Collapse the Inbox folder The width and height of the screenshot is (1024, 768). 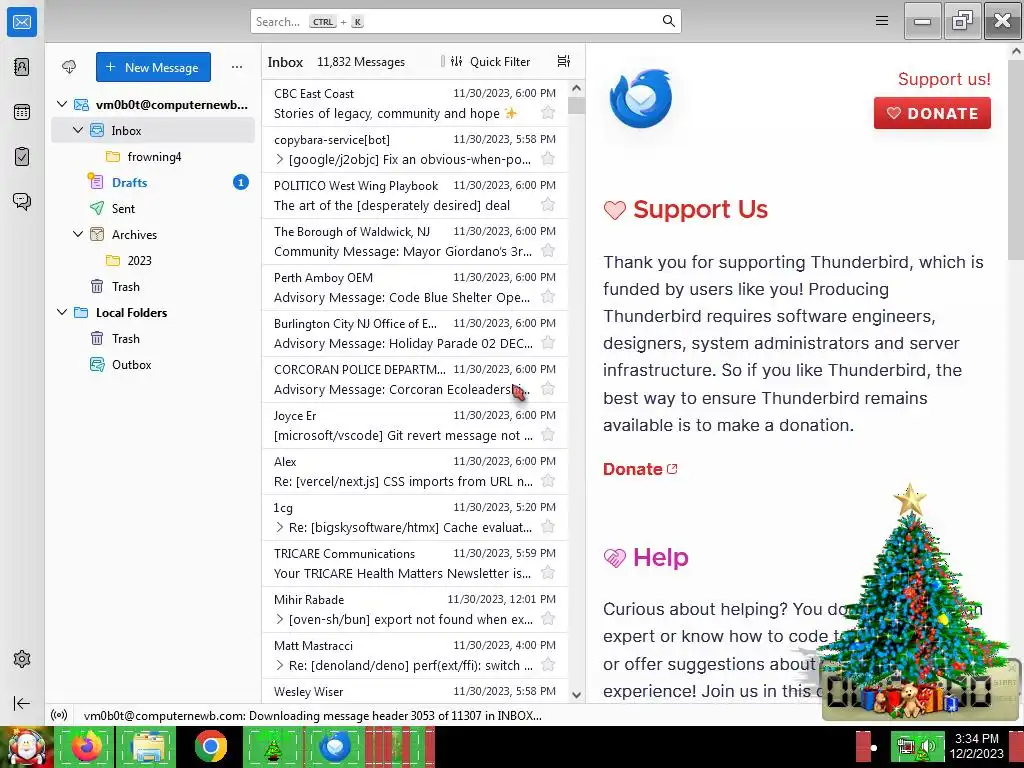pyautogui.click(x=78, y=130)
